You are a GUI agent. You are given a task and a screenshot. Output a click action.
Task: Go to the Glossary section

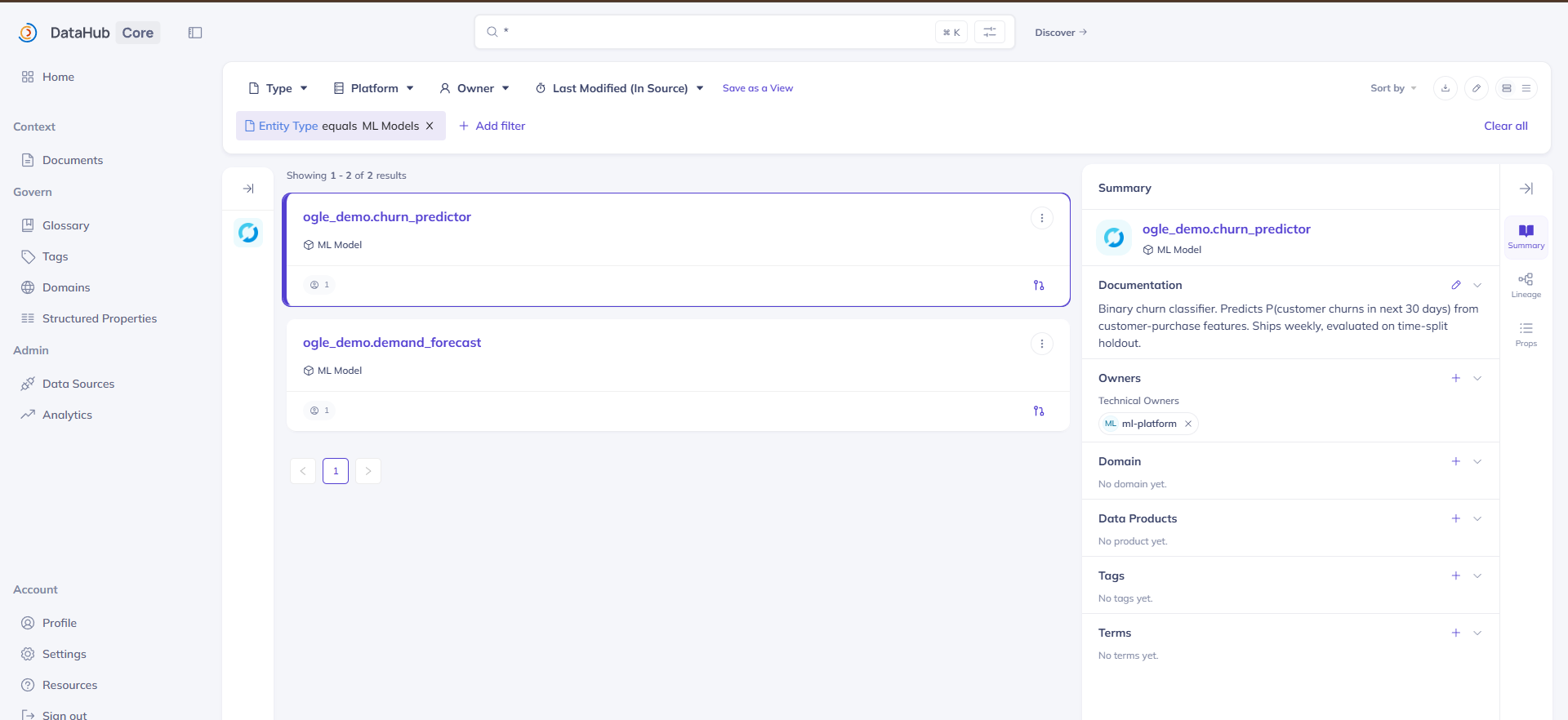(65, 225)
